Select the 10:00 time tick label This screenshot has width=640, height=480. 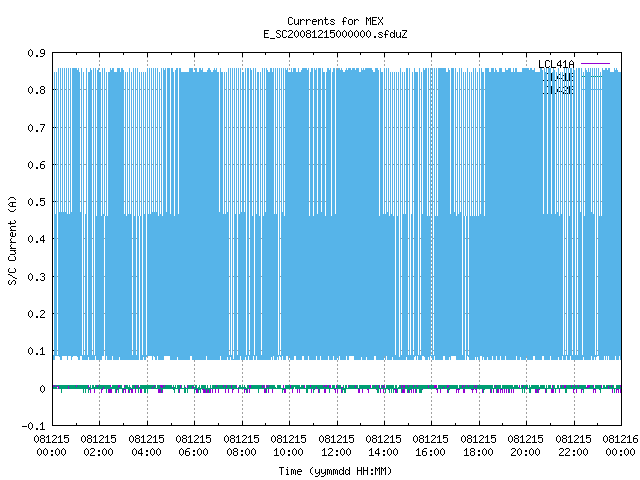point(288,446)
